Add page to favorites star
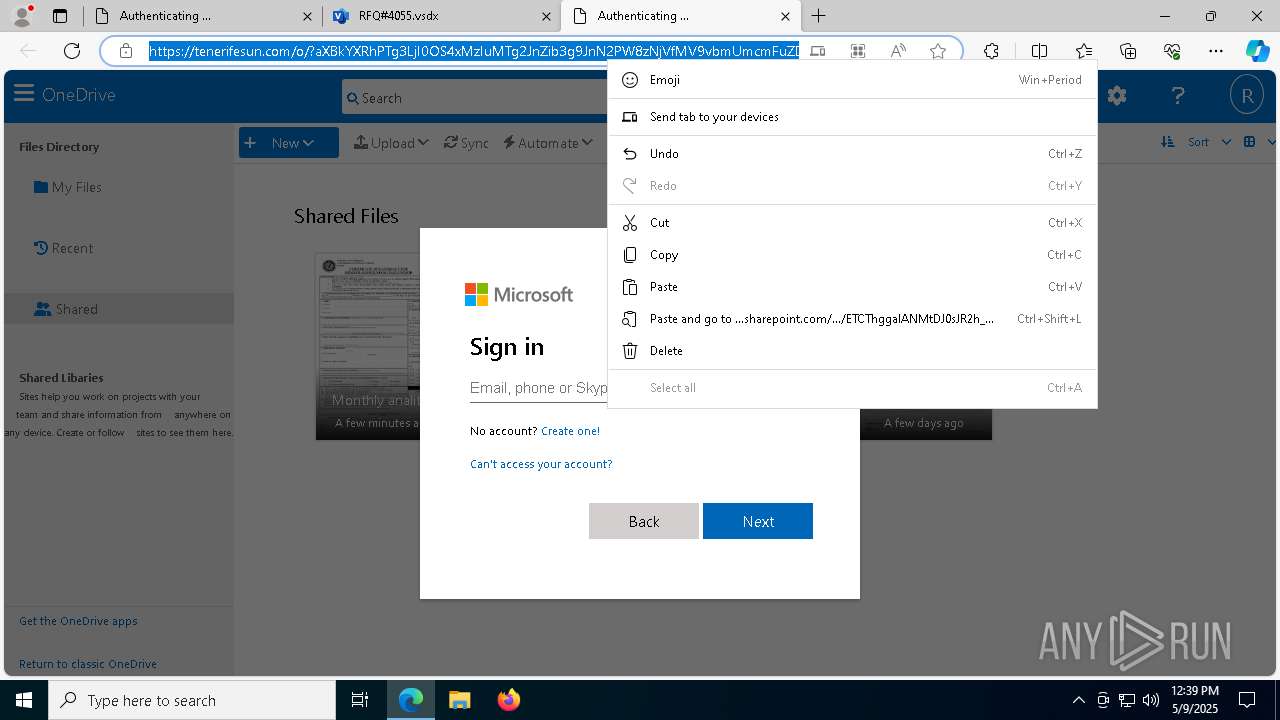 point(938,51)
